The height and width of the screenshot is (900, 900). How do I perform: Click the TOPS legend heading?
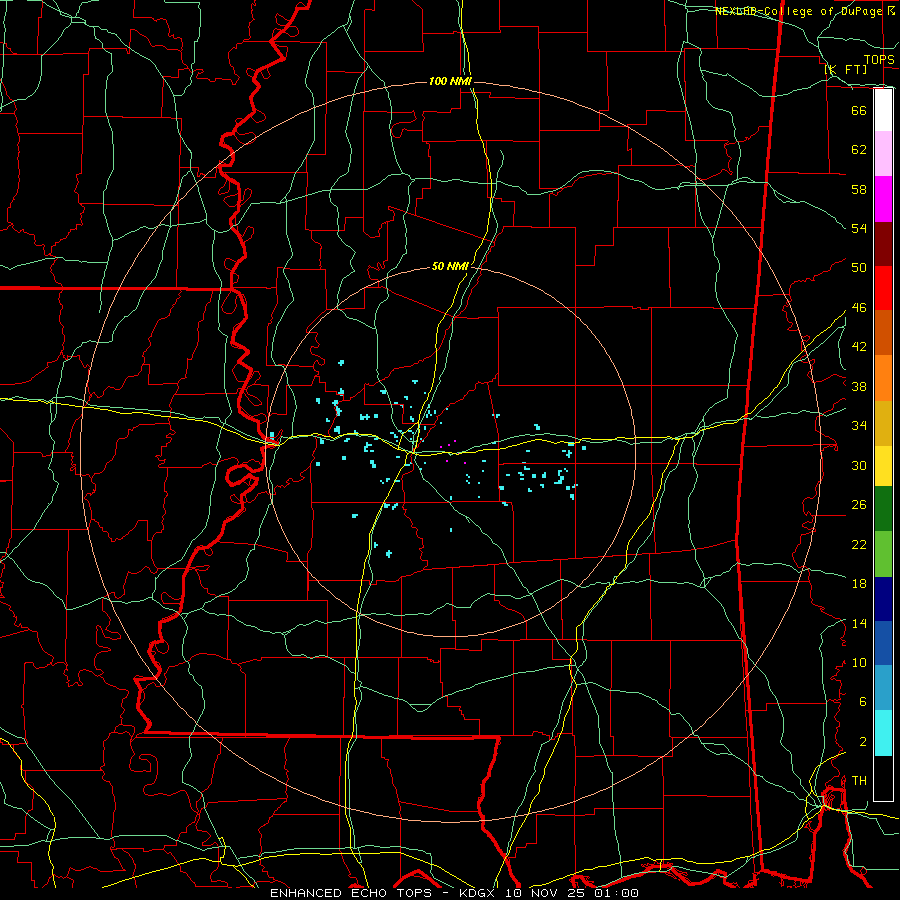coord(879,59)
